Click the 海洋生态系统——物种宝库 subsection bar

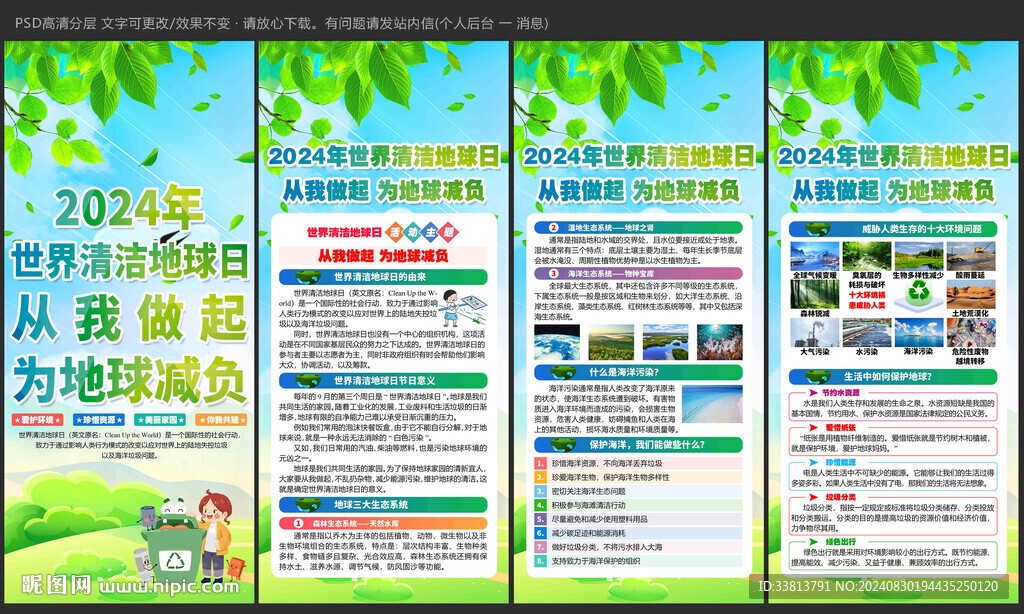pos(638,273)
